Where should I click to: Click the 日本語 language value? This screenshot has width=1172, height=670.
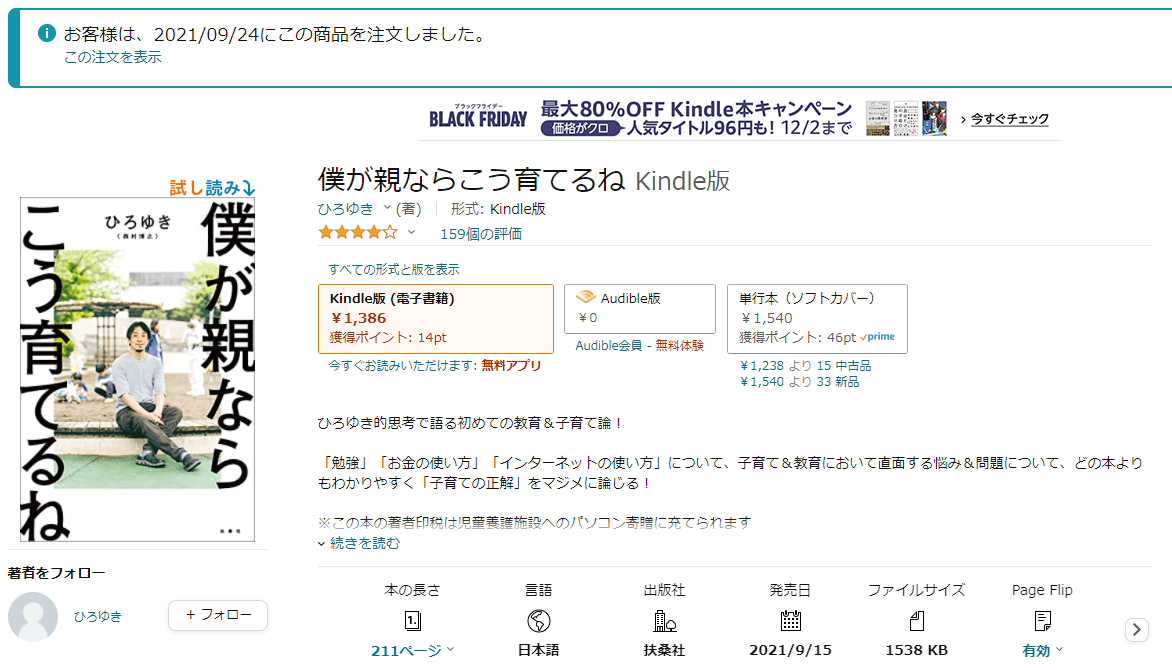539,651
